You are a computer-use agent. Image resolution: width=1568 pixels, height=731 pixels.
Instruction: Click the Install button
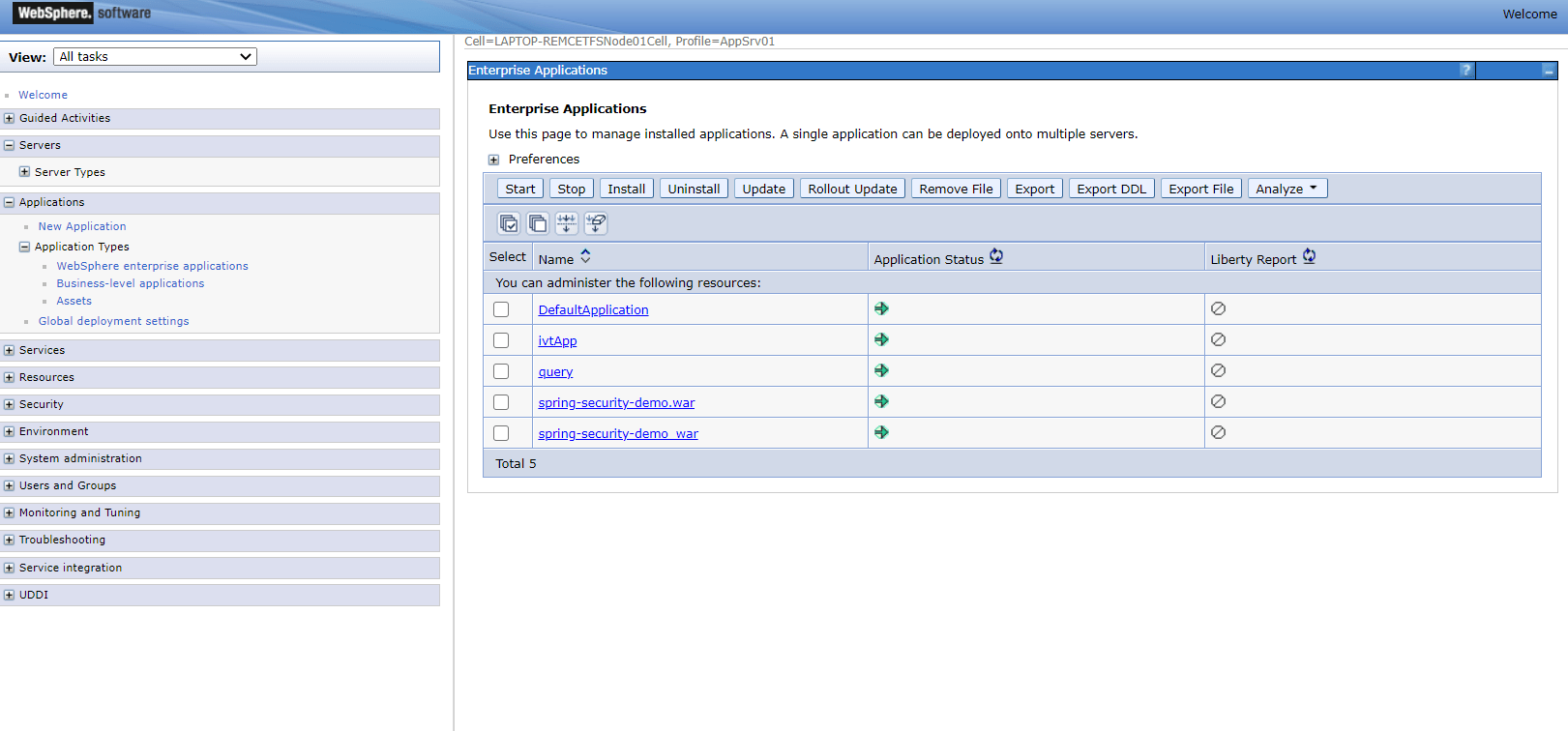(x=627, y=189)
